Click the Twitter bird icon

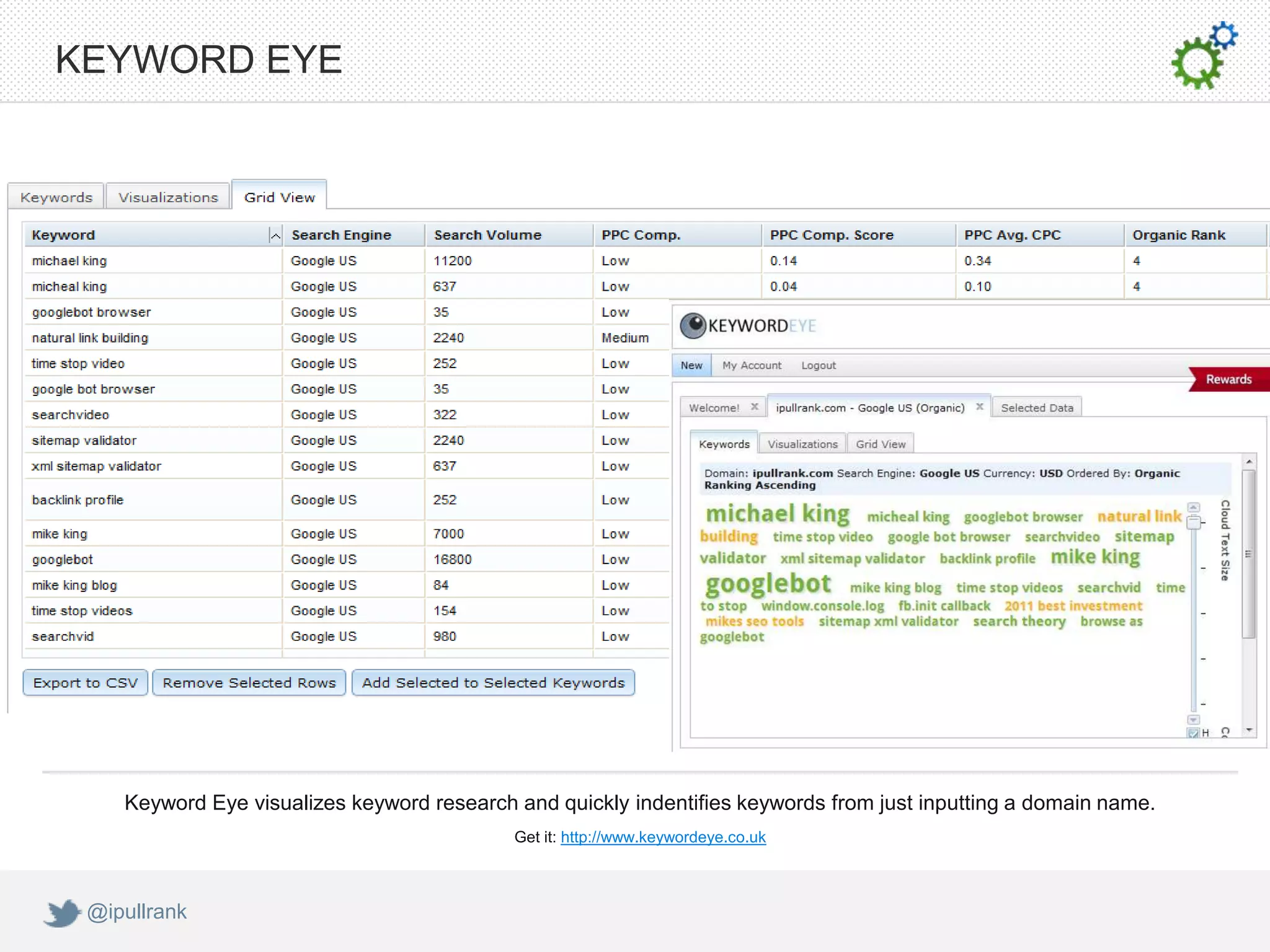62,912
